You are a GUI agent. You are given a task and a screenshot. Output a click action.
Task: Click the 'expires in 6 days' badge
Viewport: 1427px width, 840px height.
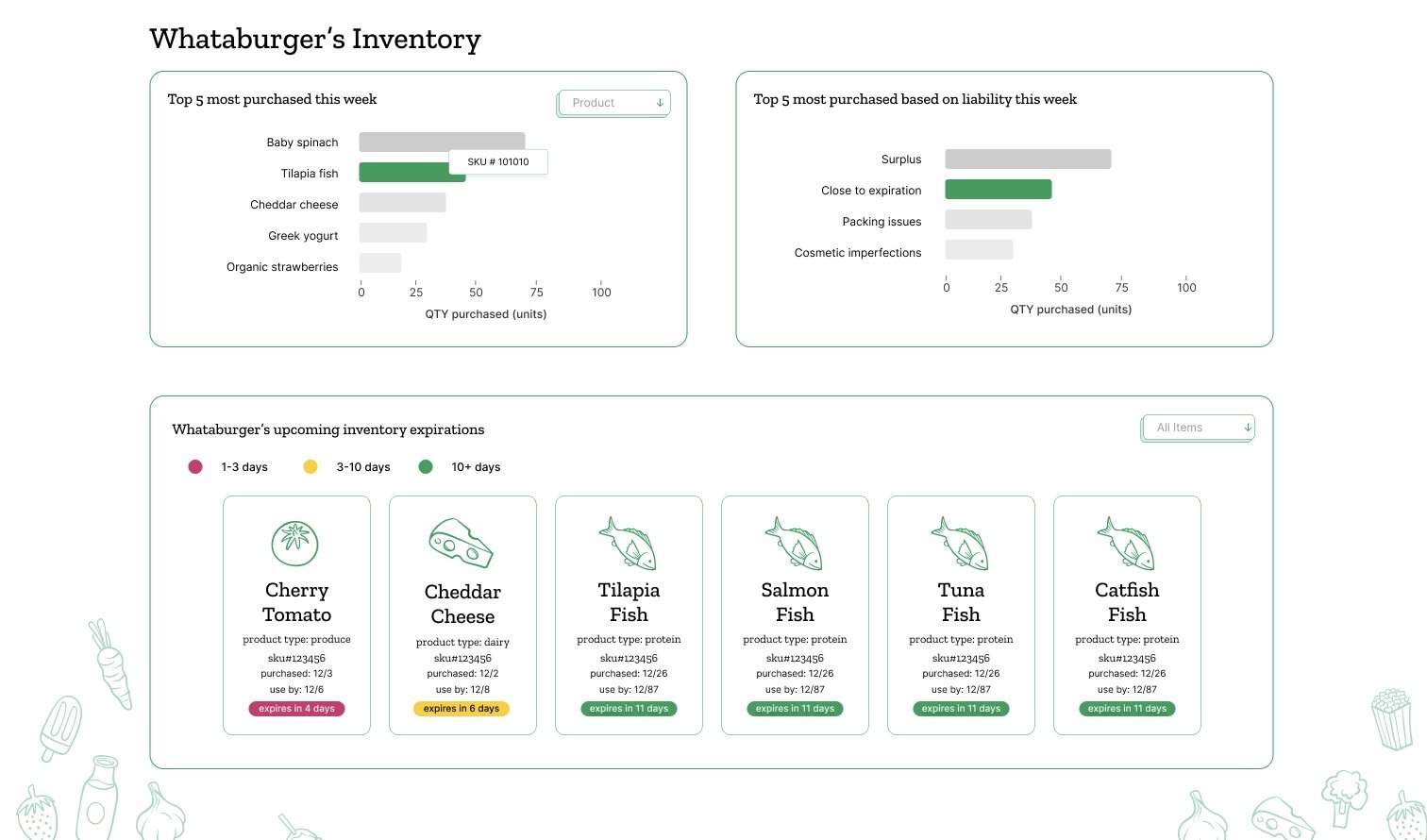462,709
